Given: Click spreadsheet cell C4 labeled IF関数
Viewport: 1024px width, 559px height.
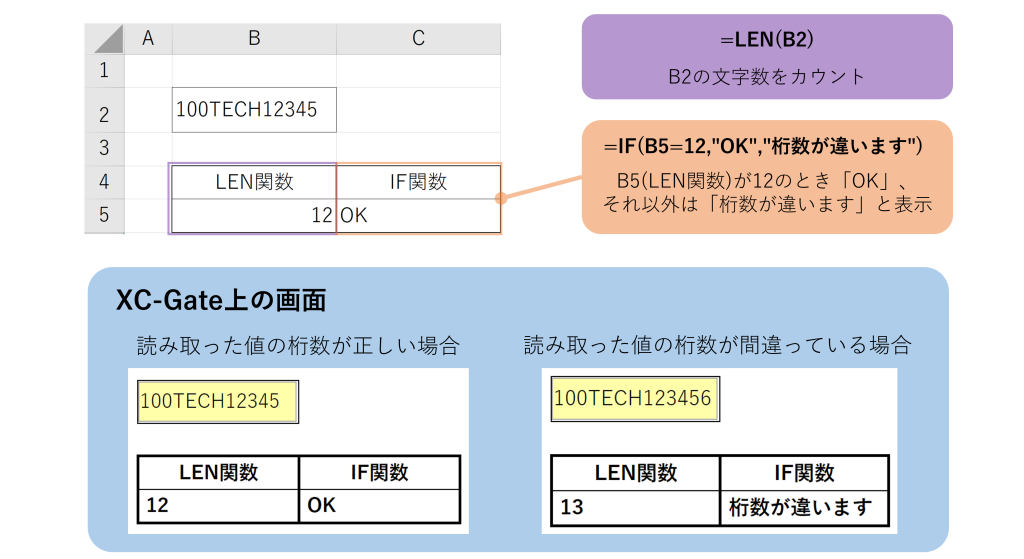Looking at the screenshot, I should point(418,182).
